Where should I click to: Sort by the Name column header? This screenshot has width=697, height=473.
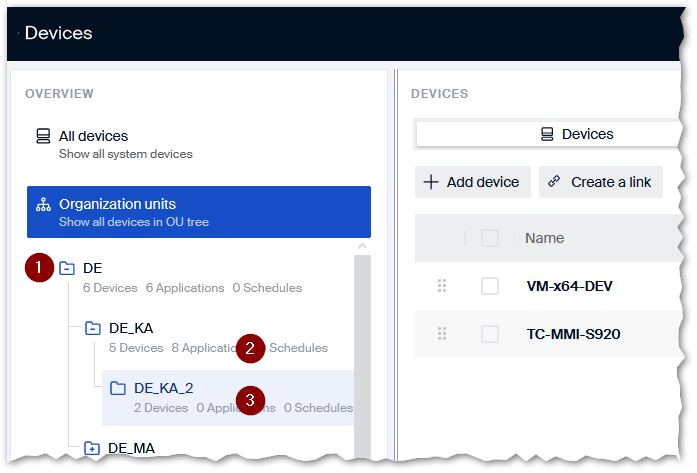click(x=544, y=238)
